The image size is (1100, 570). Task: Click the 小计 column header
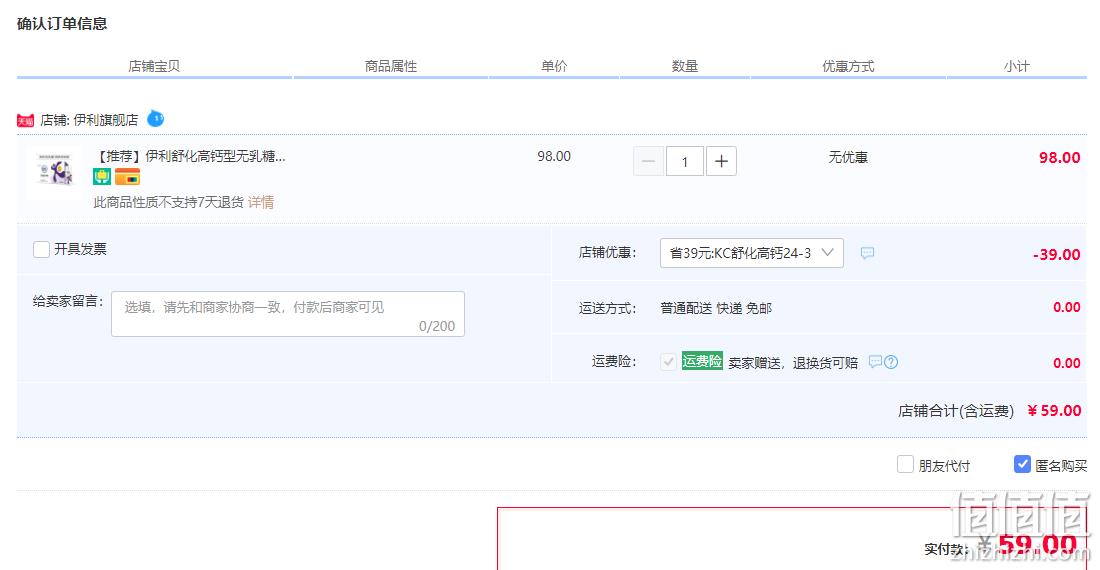point(1017,66)
